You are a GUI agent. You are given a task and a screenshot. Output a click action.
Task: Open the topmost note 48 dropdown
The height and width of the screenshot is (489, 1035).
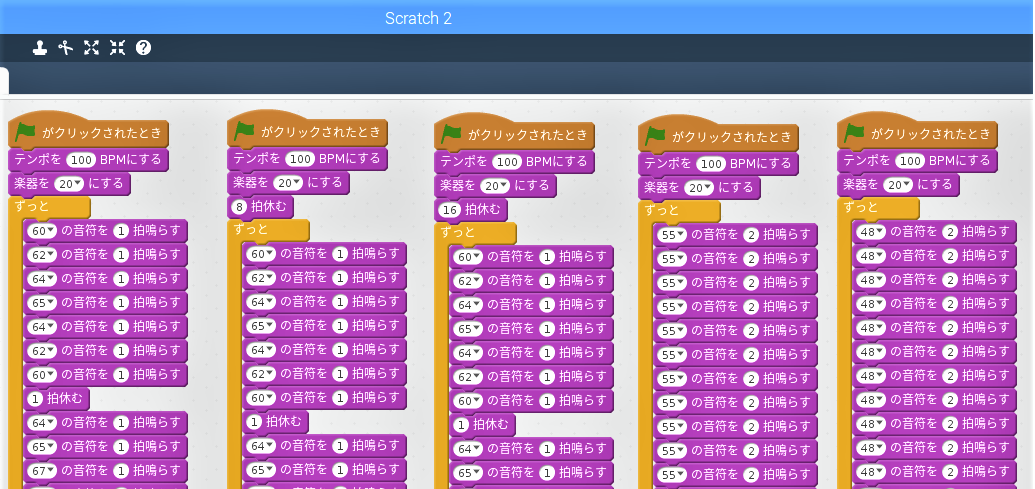click(871, 232)
